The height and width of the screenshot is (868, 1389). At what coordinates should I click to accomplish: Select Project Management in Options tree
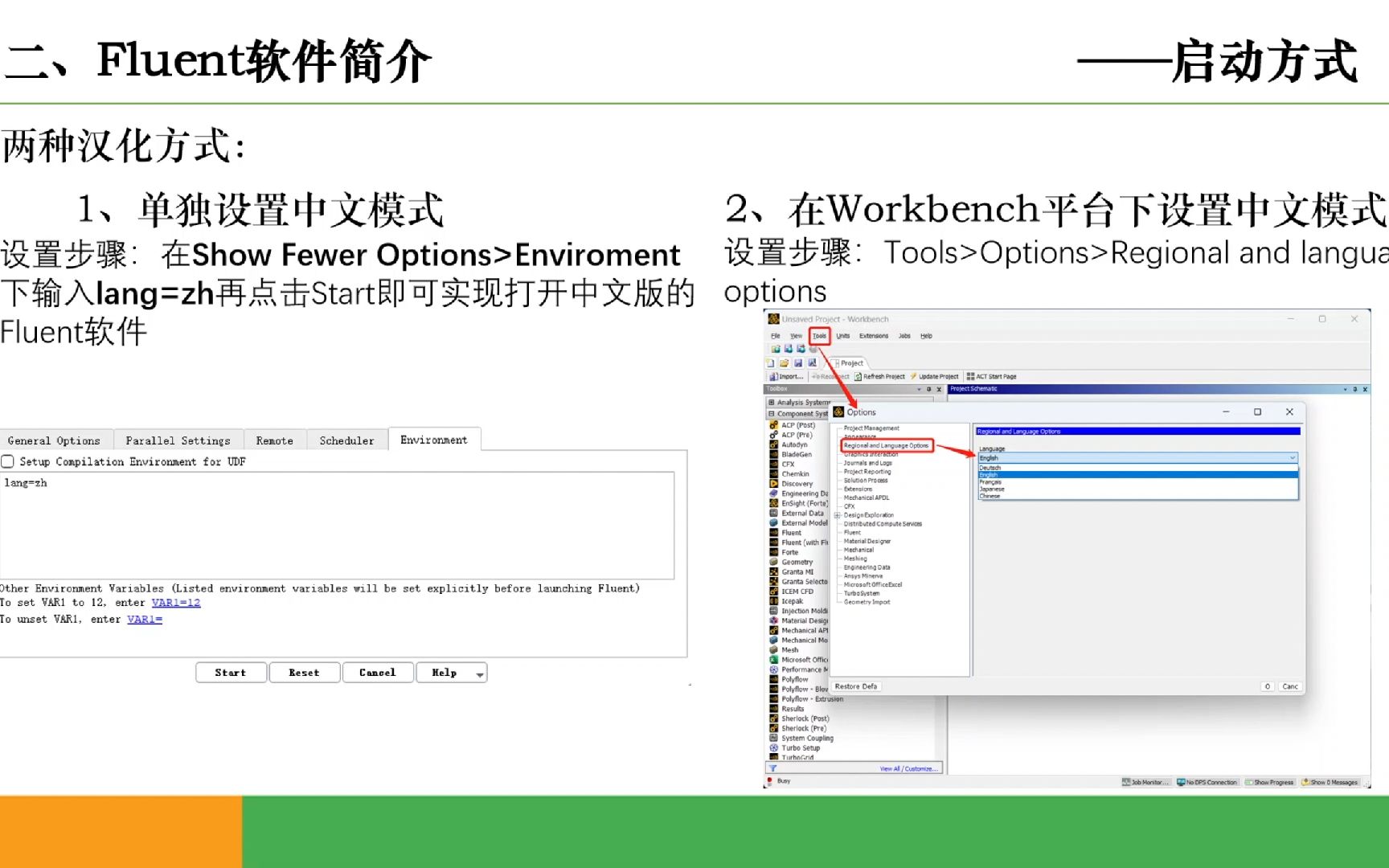point(871,428)
